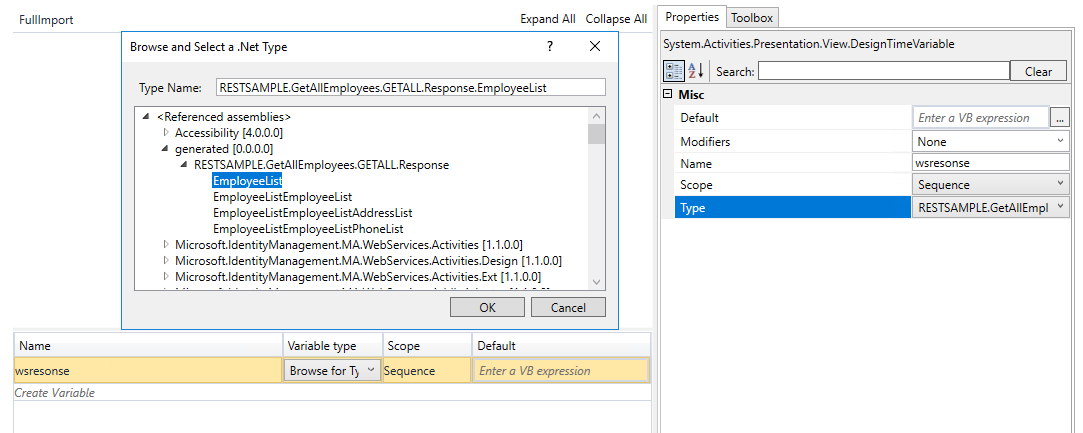Expand the WebServices.Activities.Design [1.1.0.0] node
The image size is (1083, 433).
point(166,260)
